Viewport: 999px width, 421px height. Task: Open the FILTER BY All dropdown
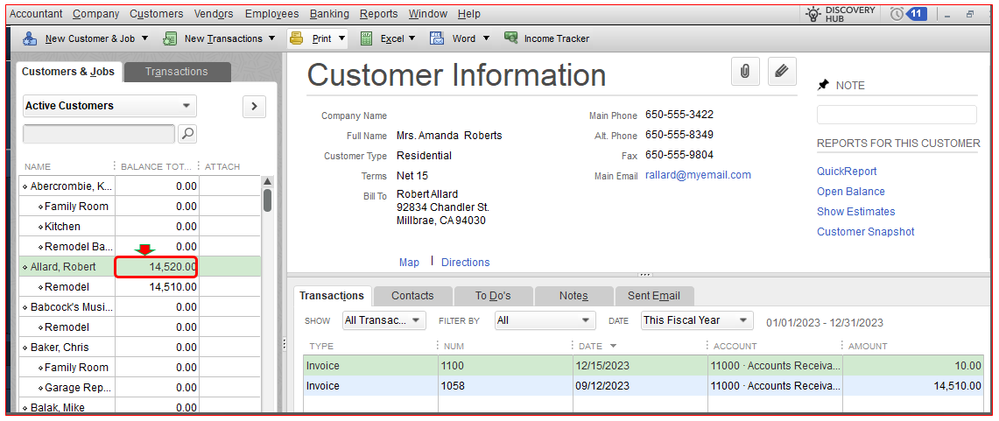tap(545, 320)
